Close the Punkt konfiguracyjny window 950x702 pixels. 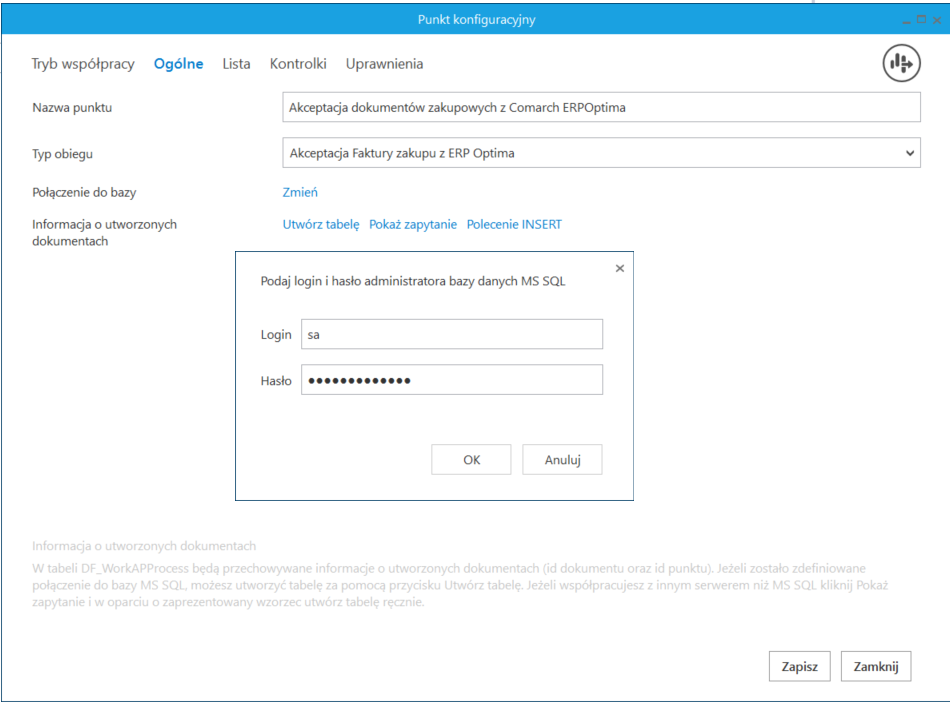click(x=935, y=19)
